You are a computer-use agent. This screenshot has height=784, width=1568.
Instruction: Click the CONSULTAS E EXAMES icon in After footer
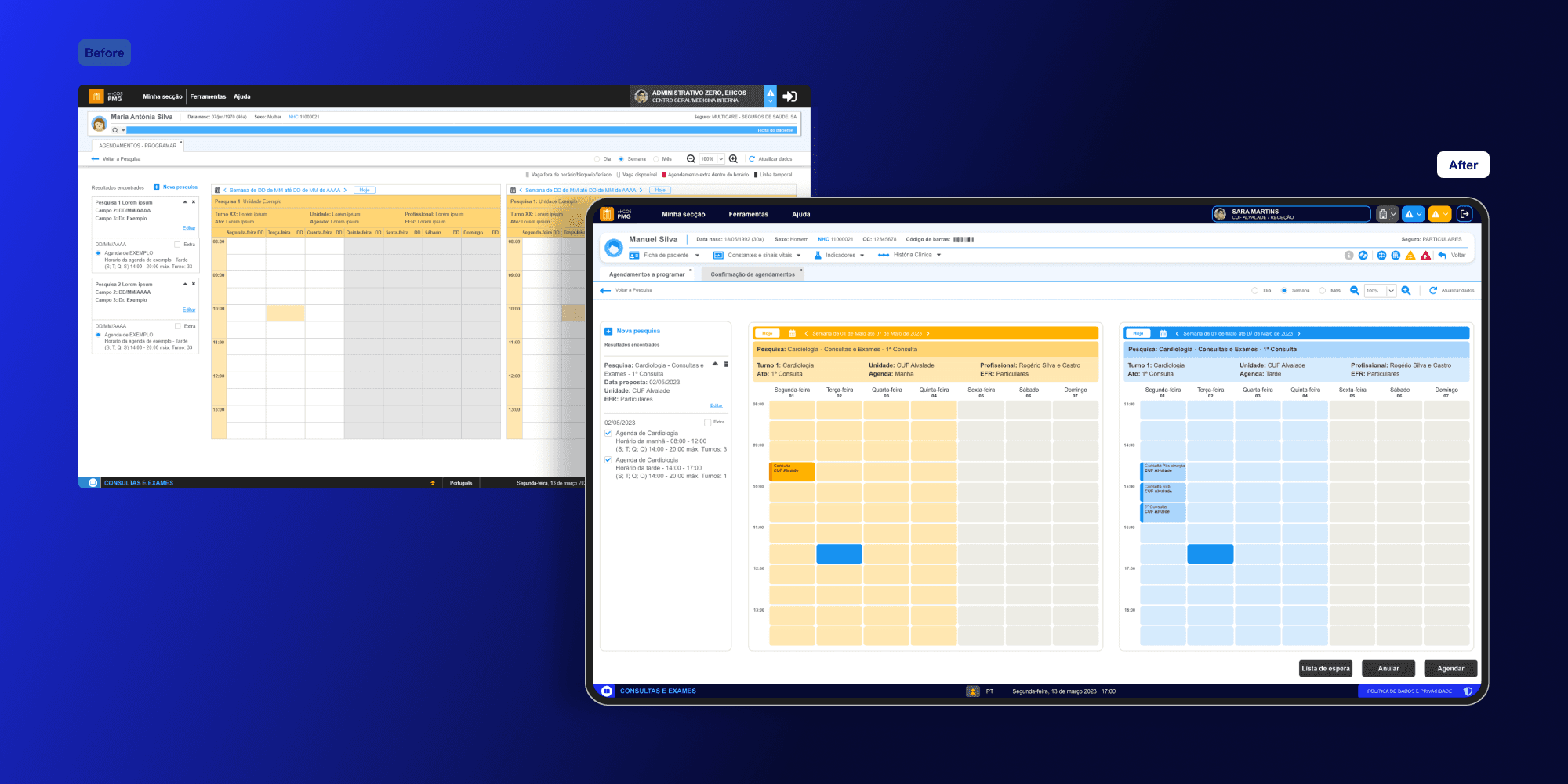tap(607, 691)
